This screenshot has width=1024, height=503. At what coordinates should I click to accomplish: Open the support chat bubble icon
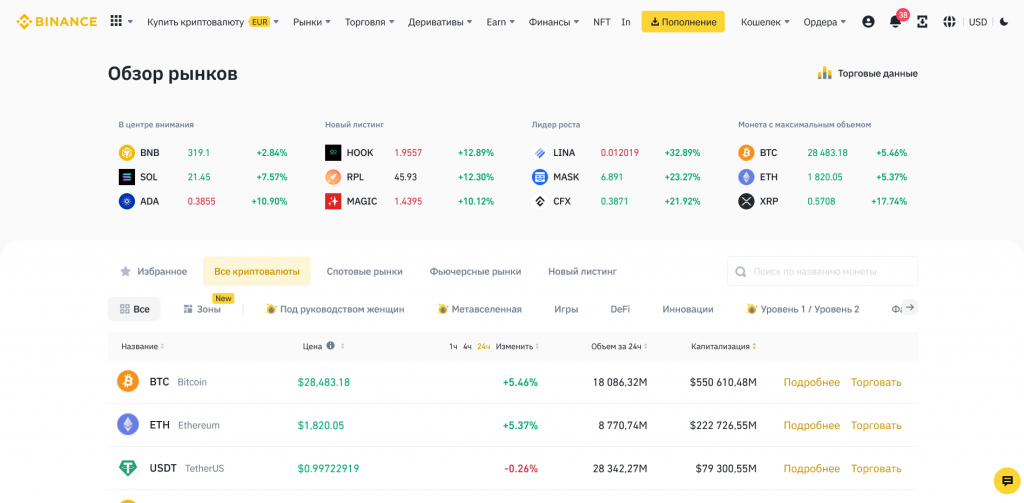click(1006, 481)
